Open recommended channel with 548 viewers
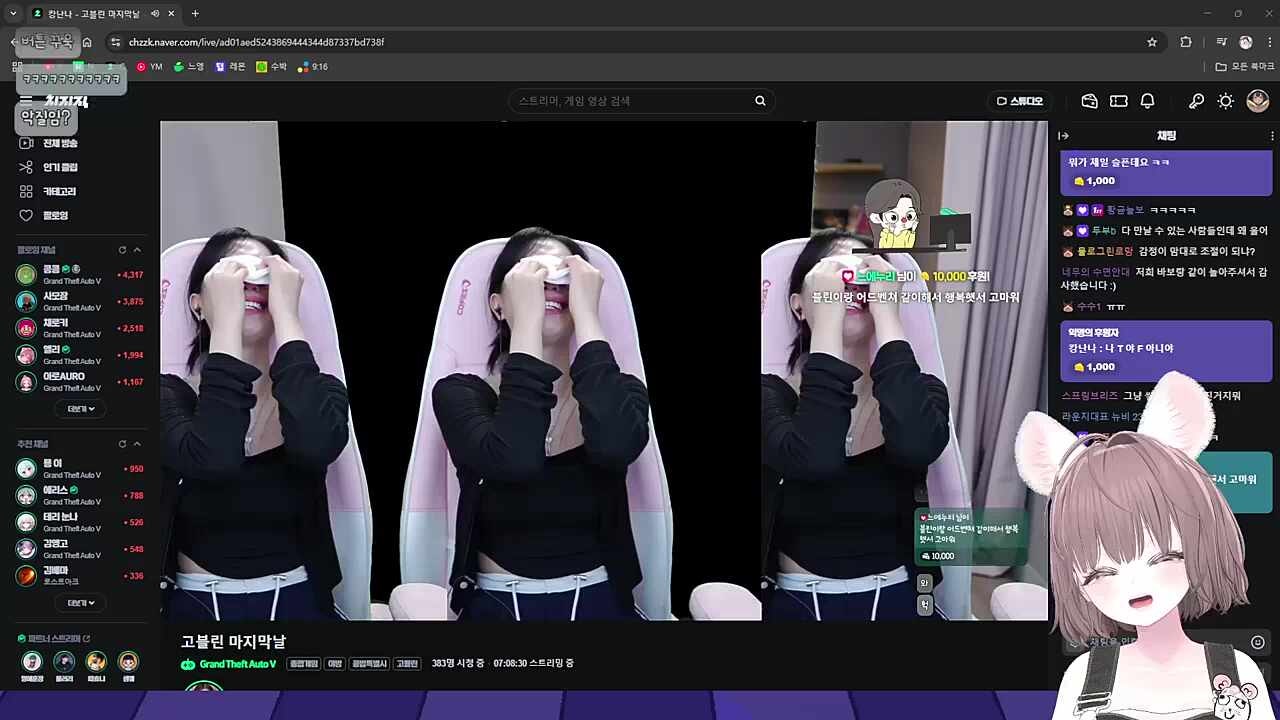The height and width of the screenshot is (720, 1280). pyautogui.click(x=80, y=549)
